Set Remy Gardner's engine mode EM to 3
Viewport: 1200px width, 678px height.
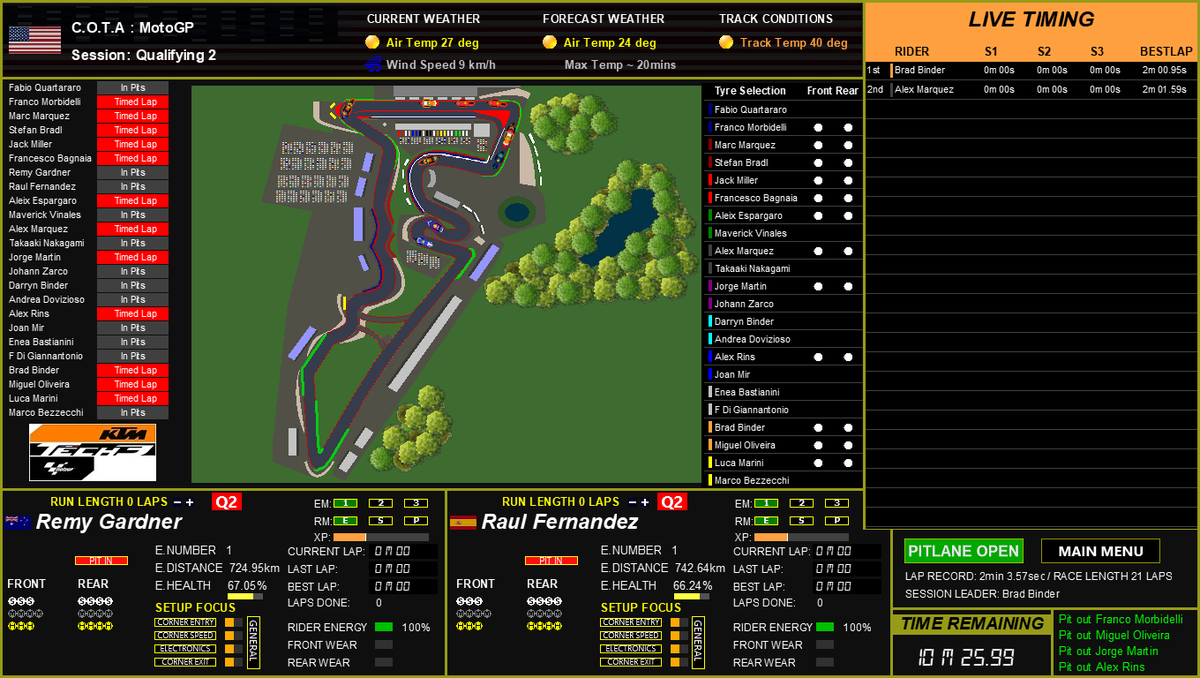pyautogui.click(x=416, y=503)
